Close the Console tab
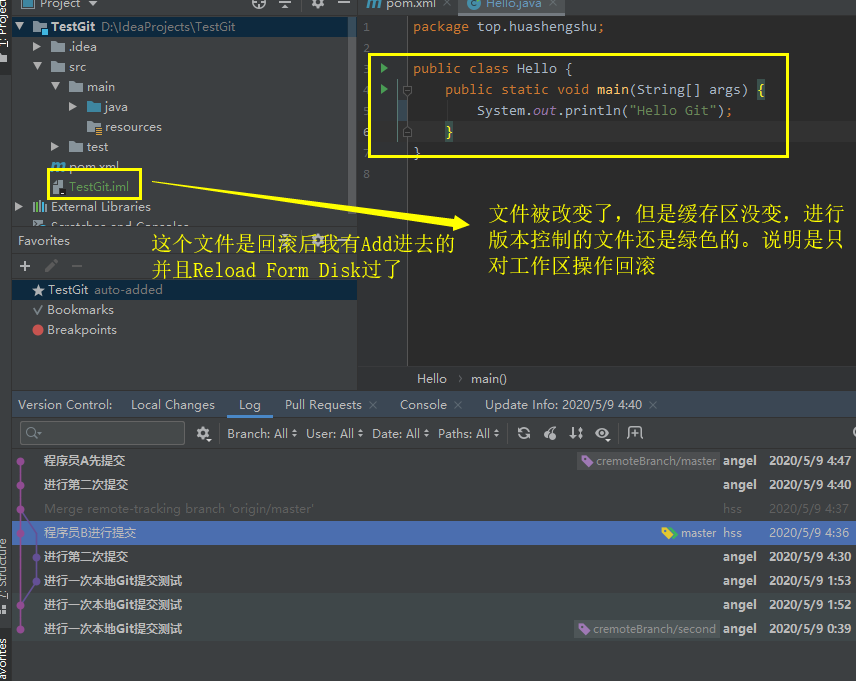This screenshot has width=856, height=681. tap(458, 405)
